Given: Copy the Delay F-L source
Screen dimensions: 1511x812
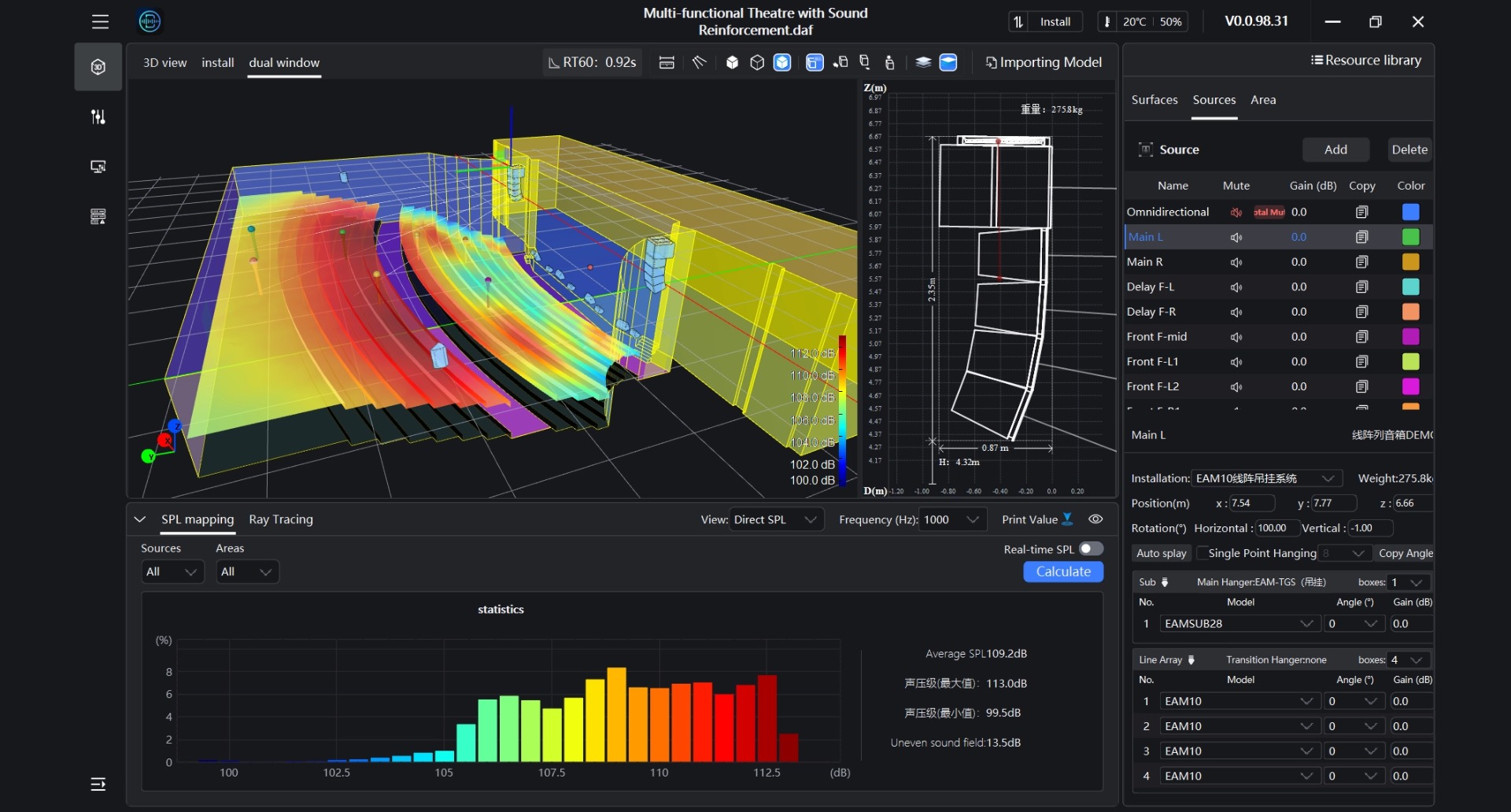Looking at the screenshot, I should click(1362, 287).
